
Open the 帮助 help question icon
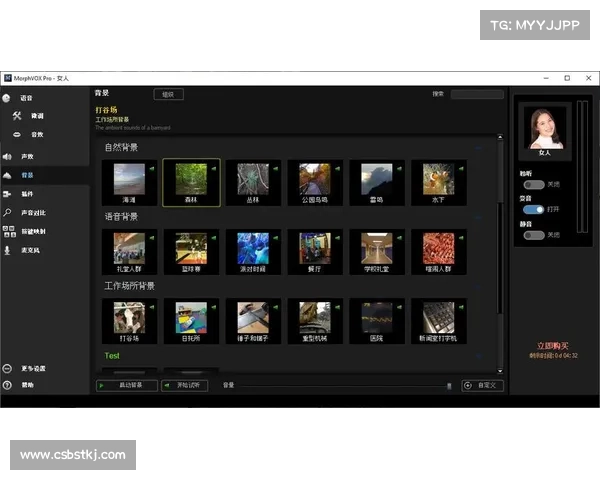(7, 385)
